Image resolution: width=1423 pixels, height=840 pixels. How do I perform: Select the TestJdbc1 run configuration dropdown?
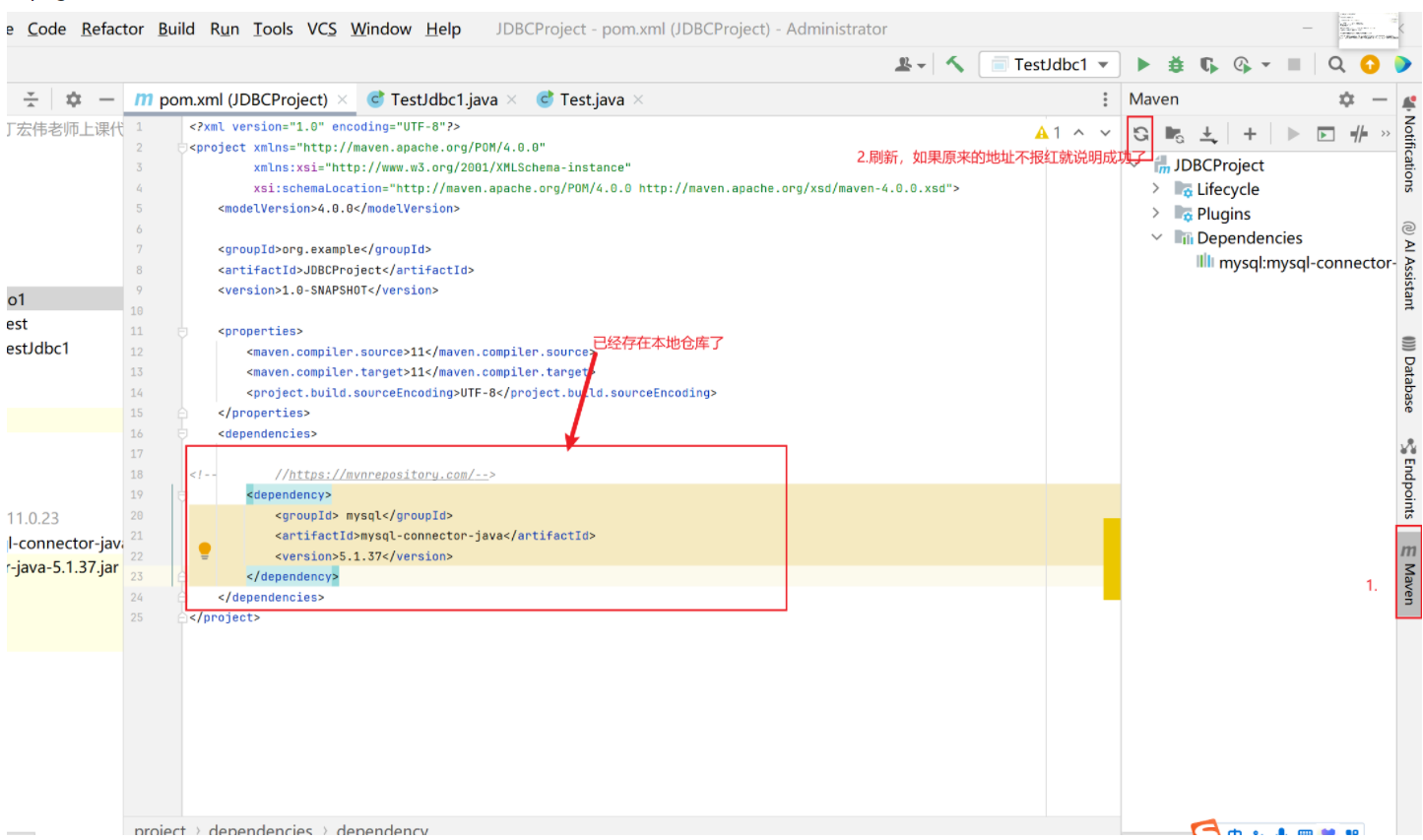point(1050,65)
